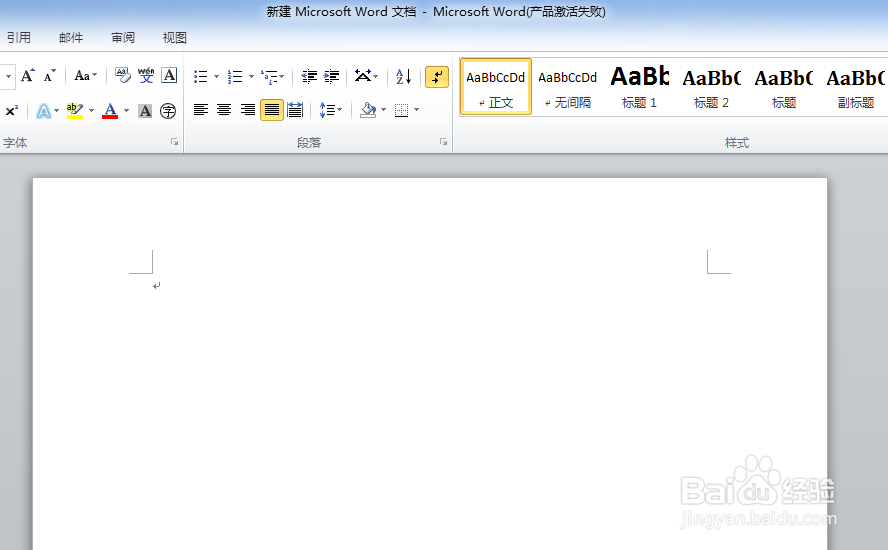The width and height of the screenshot is (888, 550).
Task: Apply the 标题 1 style
Action: pos(639,87)
